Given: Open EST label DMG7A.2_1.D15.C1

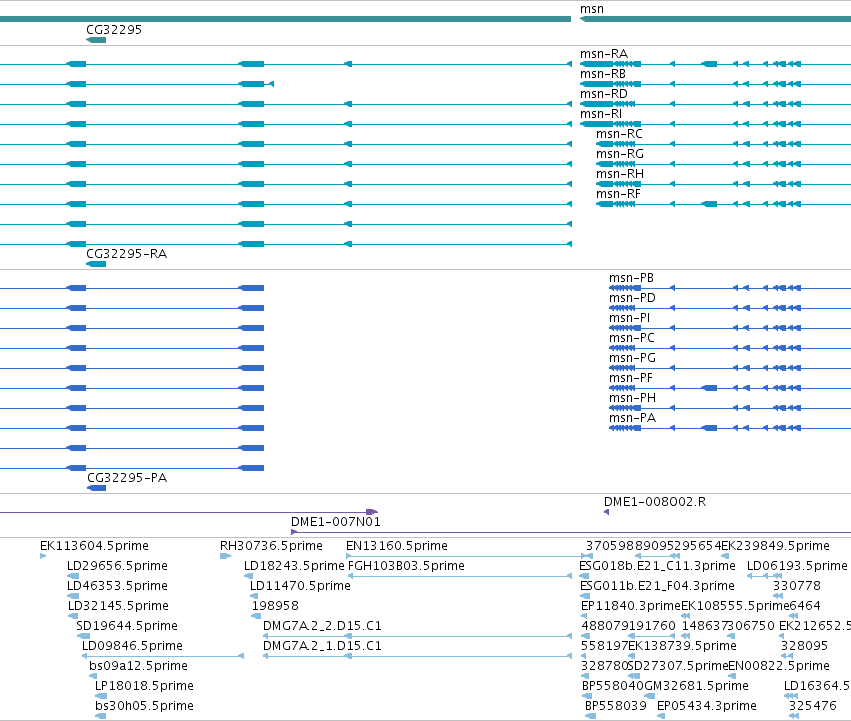Looking at the screenshot, I should pos(322,646).
